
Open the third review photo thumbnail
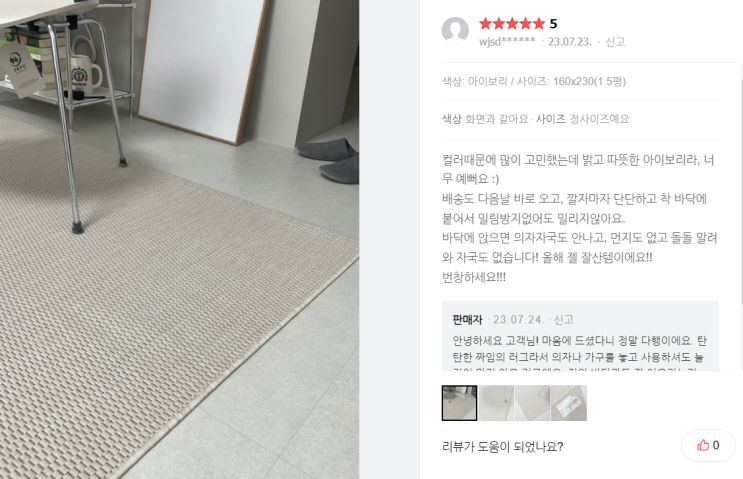pos(533,403)
